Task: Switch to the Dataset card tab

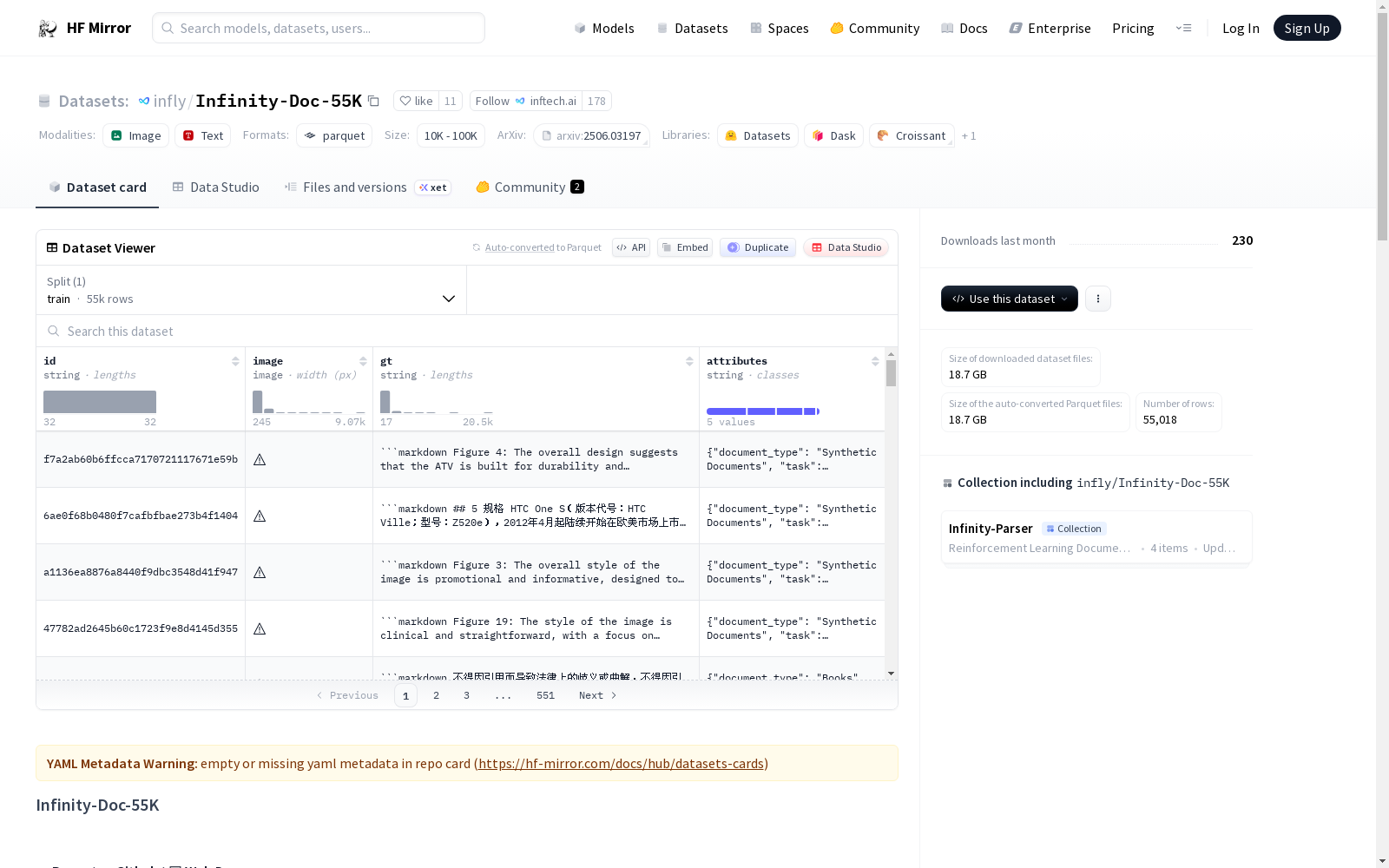Action: (97, 187)
